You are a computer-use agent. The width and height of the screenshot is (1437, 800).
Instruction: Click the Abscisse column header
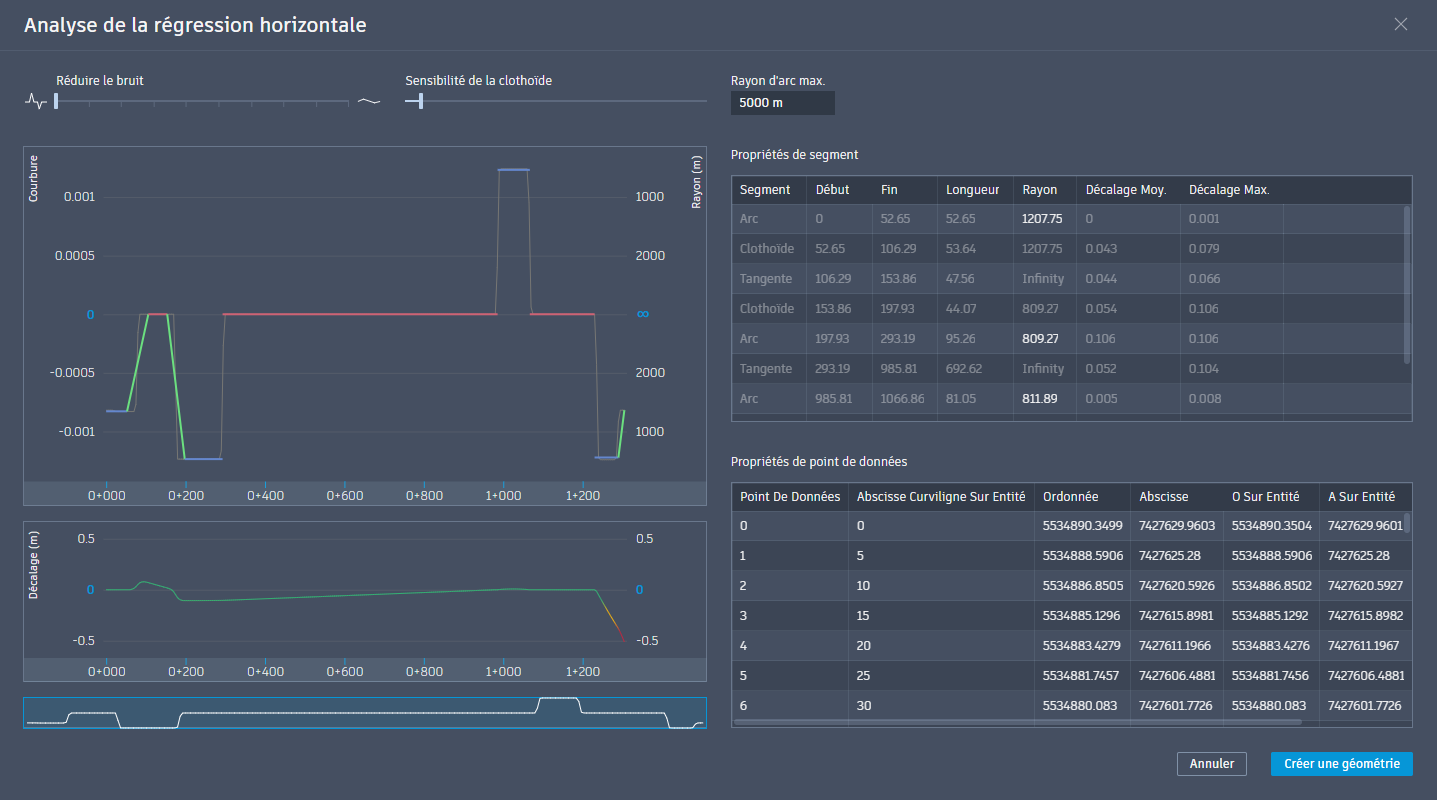(1177, 497)
